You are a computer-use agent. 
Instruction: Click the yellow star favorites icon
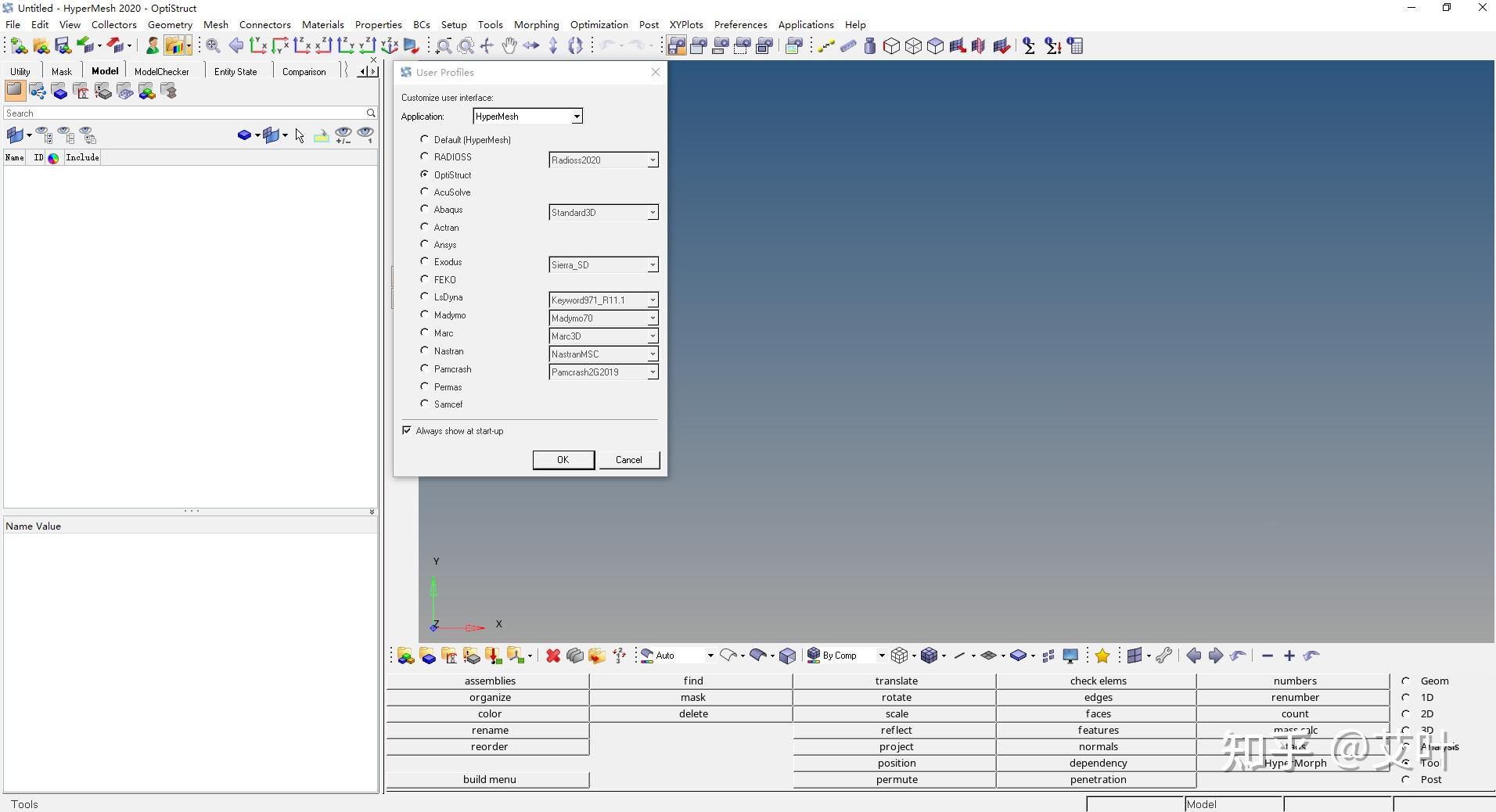[x=1102, y=656]
